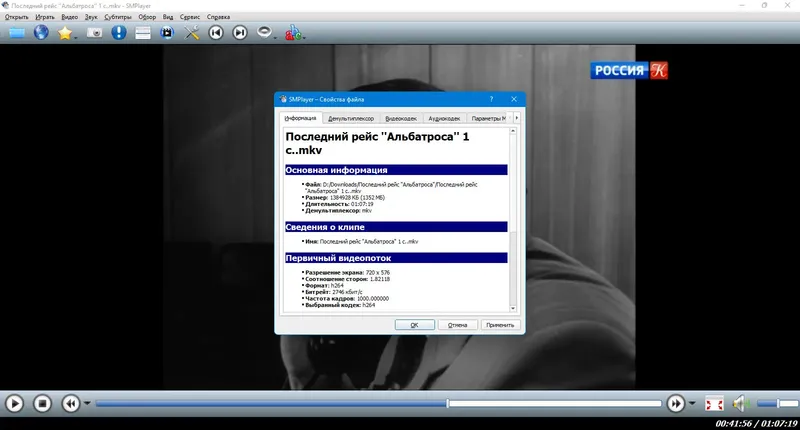The width and height of the screenshot is (800, 430).
Task: Click the Отмена button
Action: (x=458, y=325)
